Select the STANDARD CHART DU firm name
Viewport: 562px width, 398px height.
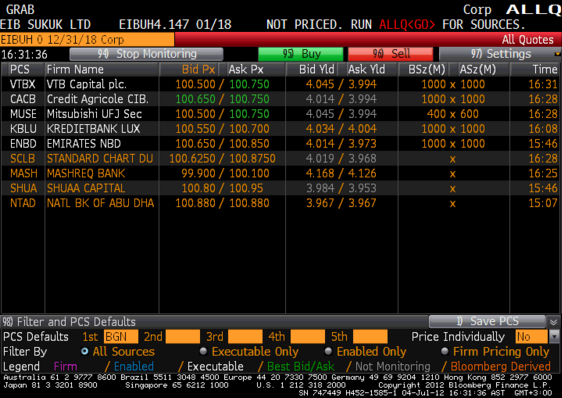(x=100, y=158)
